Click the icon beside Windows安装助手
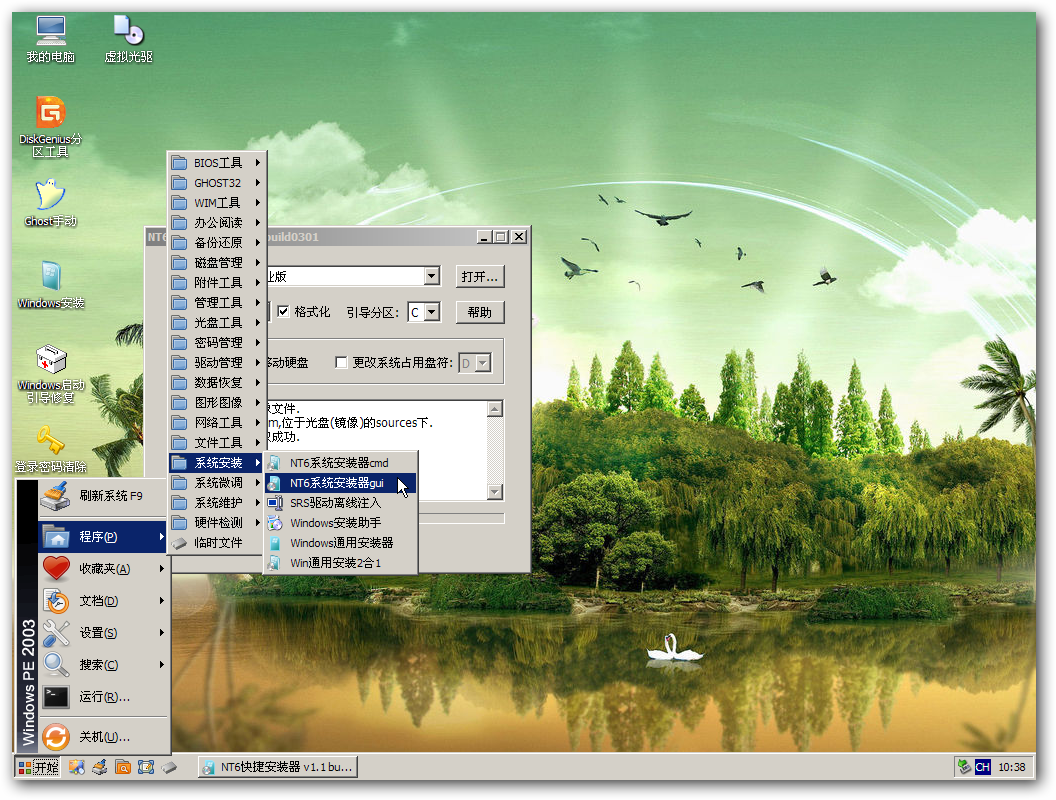This screenshot has width=1056, height=800. coord(274,523)
